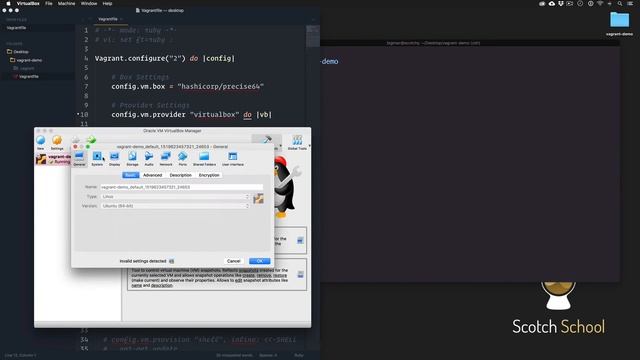Expand the vagrant-demo folder in sidebar
Image resolution: width=640 pixels, height=360 pixels.
26,60
